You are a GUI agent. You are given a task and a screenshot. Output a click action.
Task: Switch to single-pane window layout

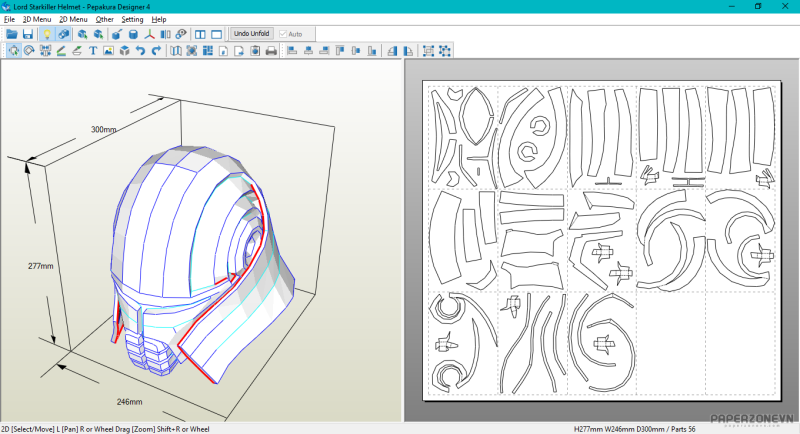(x=216, y=34)
